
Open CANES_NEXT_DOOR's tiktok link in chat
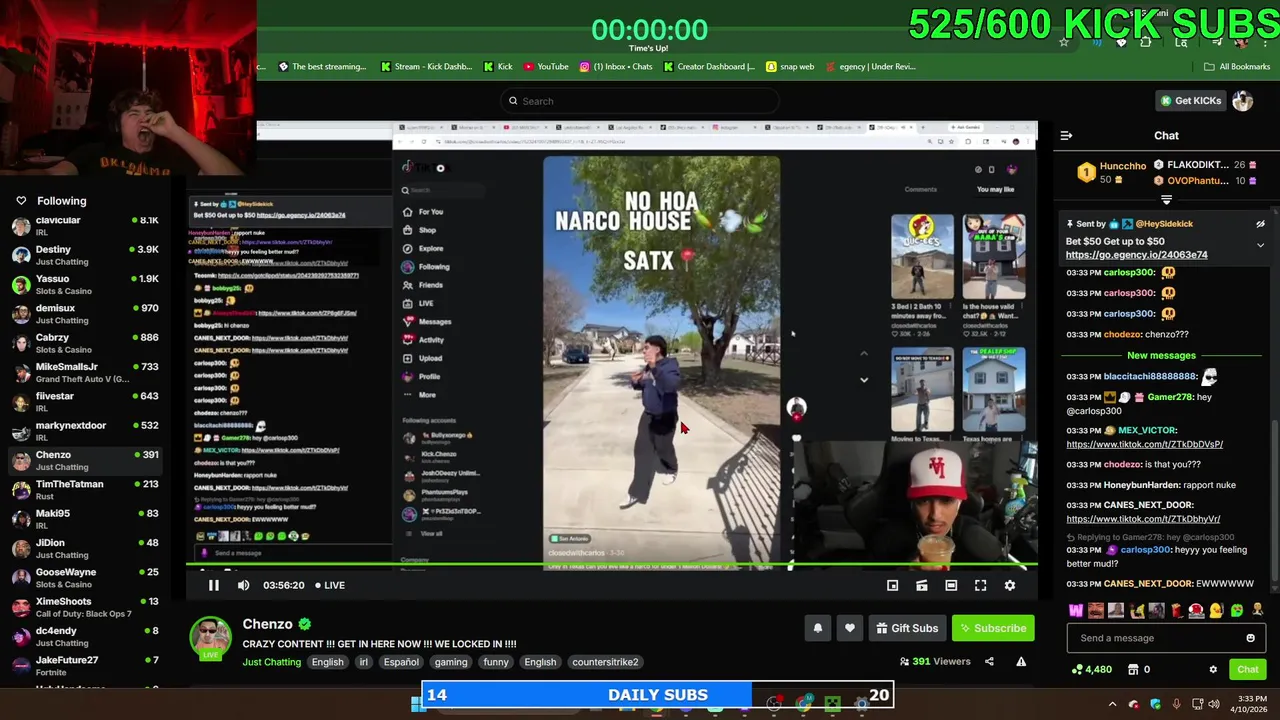[x=1143, y=519]
